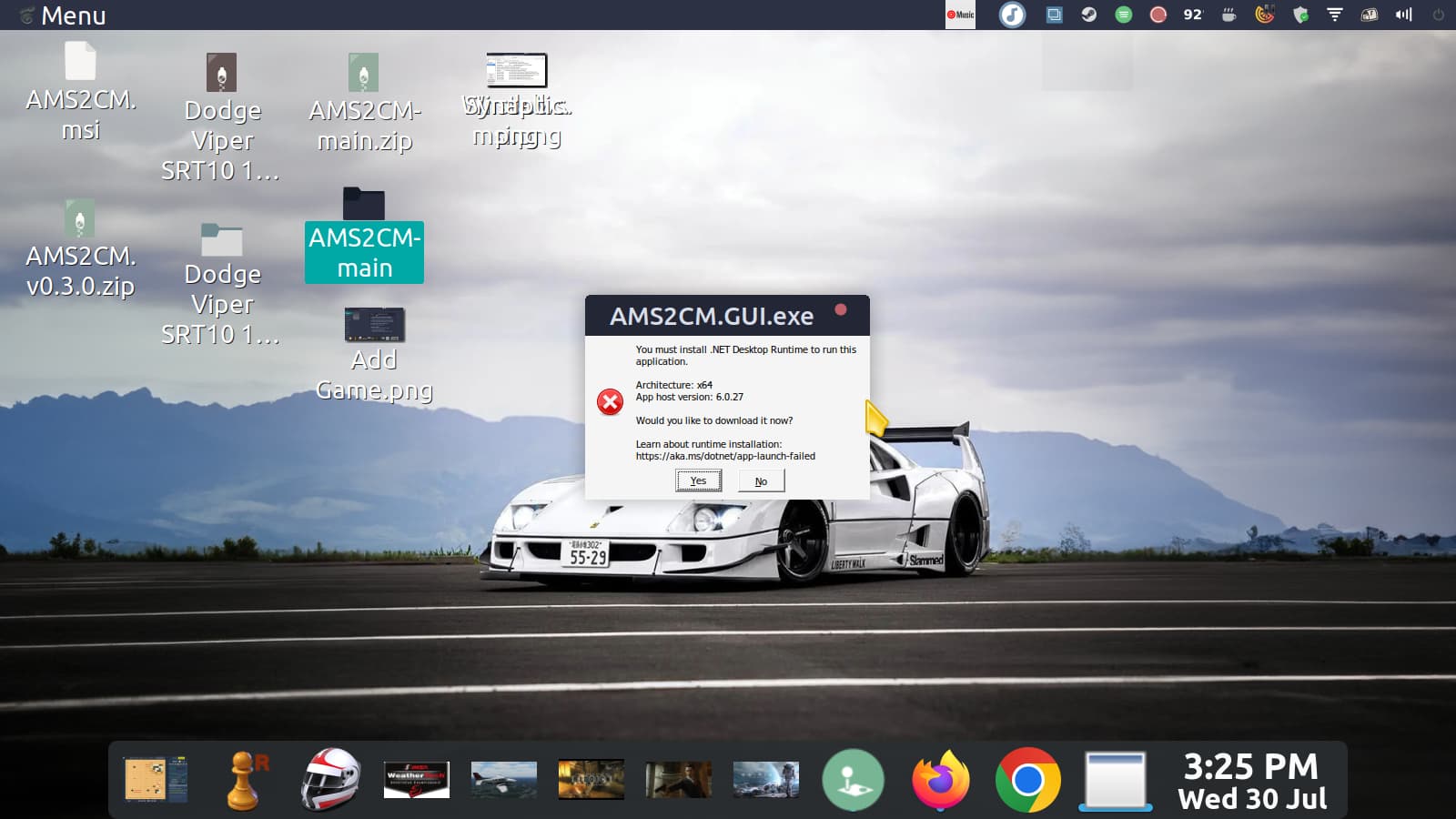Open the volume control in the tray
The width and height of the screenshot is (1456, 819).
(x=1404, y=15)
